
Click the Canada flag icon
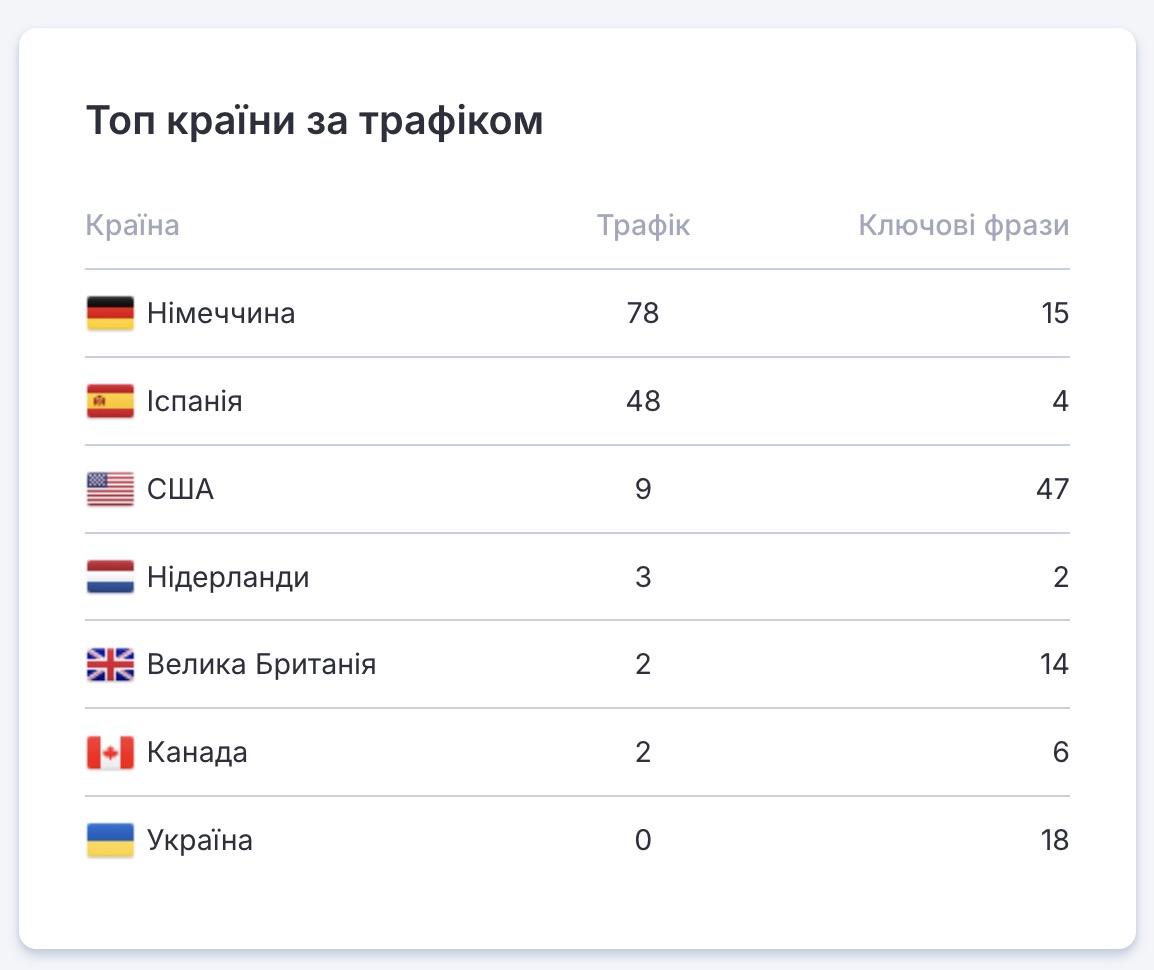pyautogui.click(x=110, y=753)
